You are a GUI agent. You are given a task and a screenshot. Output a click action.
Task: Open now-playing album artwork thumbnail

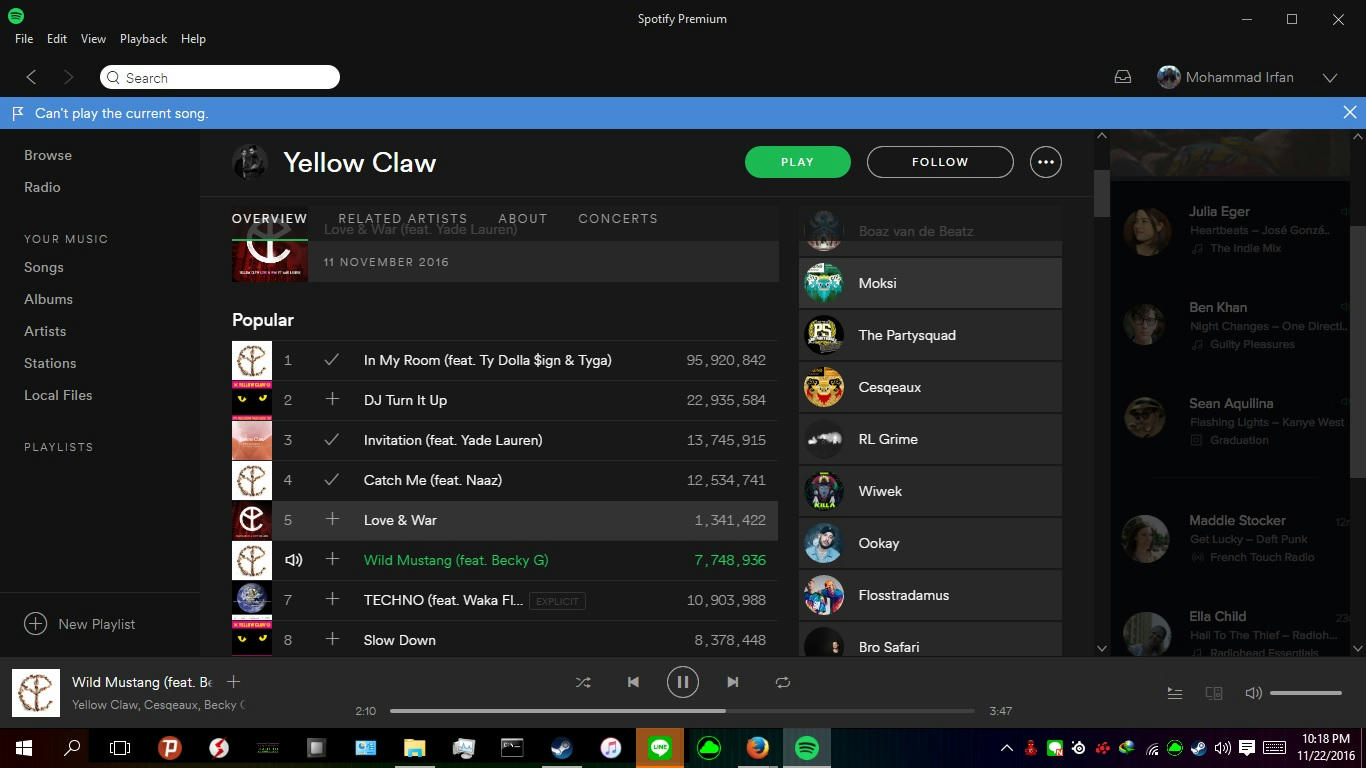[35, 693]
